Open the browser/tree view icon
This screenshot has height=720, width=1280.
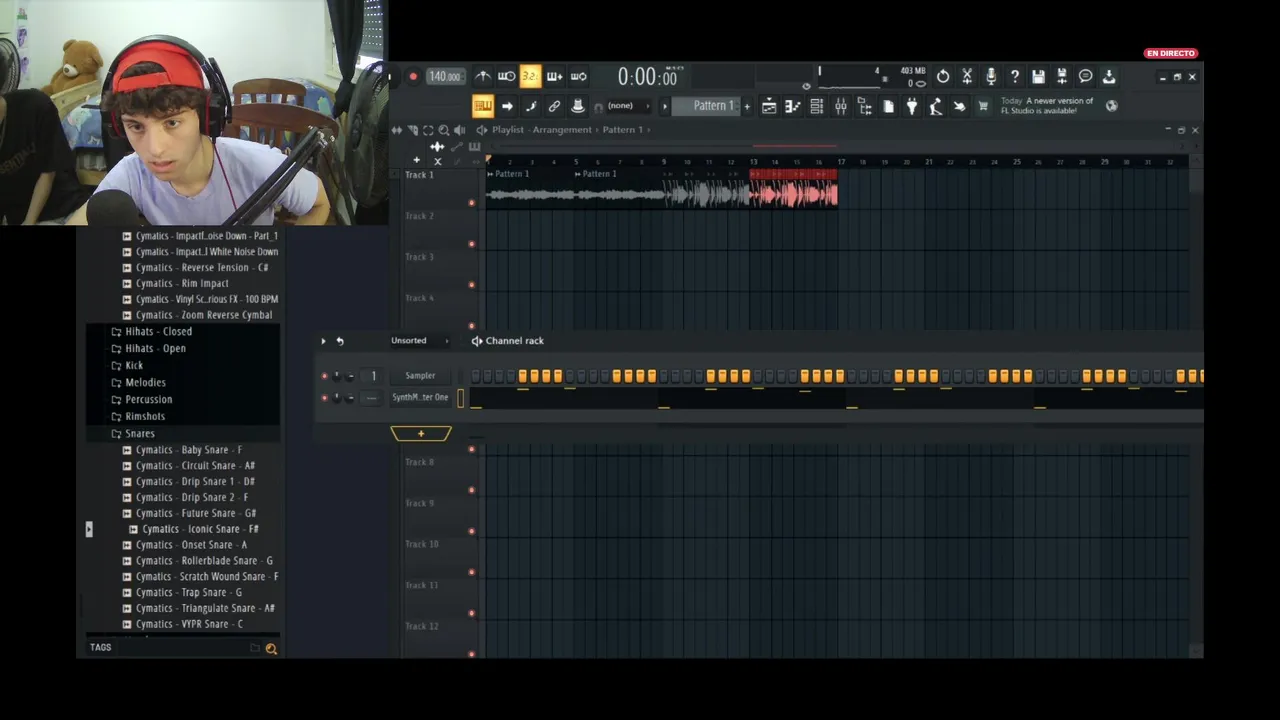tap(865, 106)
